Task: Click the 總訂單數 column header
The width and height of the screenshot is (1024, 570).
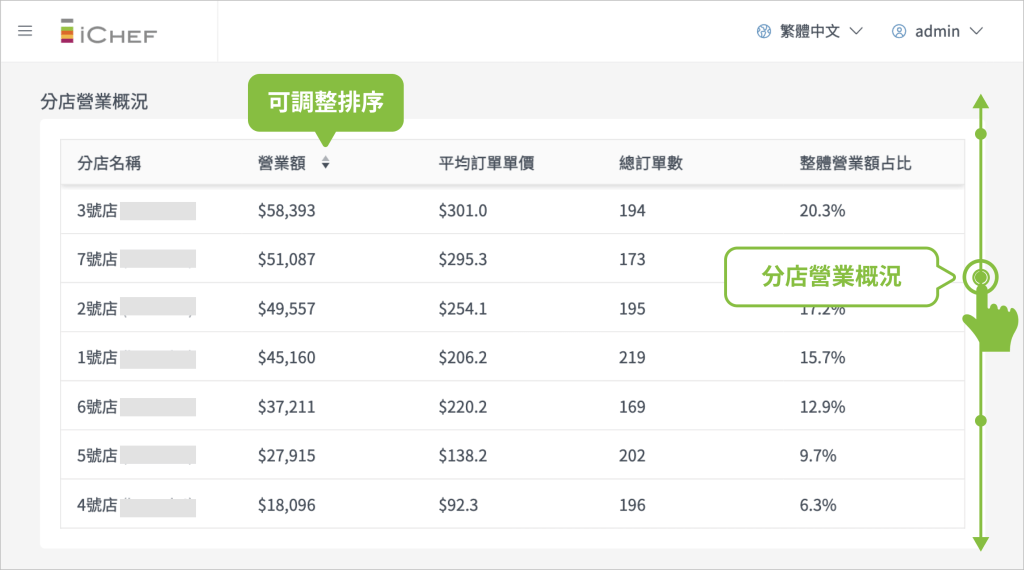Action: pyautogui.click(x=651, y=163)
